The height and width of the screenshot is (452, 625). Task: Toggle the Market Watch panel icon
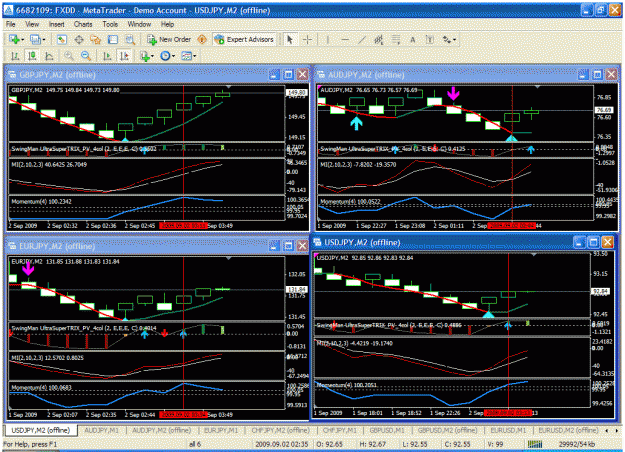click(61, 39)
